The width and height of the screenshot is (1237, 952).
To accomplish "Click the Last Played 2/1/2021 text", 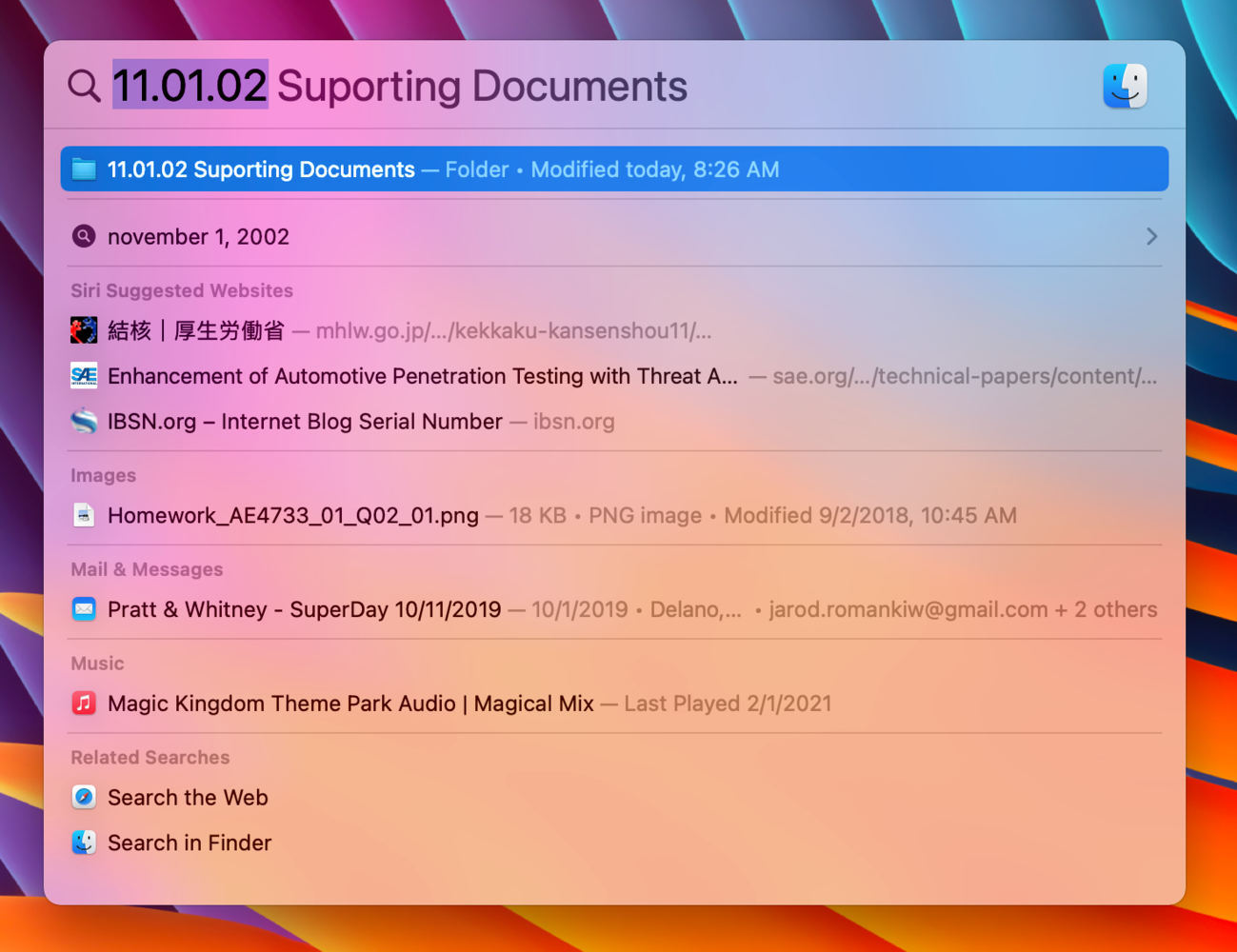I will pos(728,704).
